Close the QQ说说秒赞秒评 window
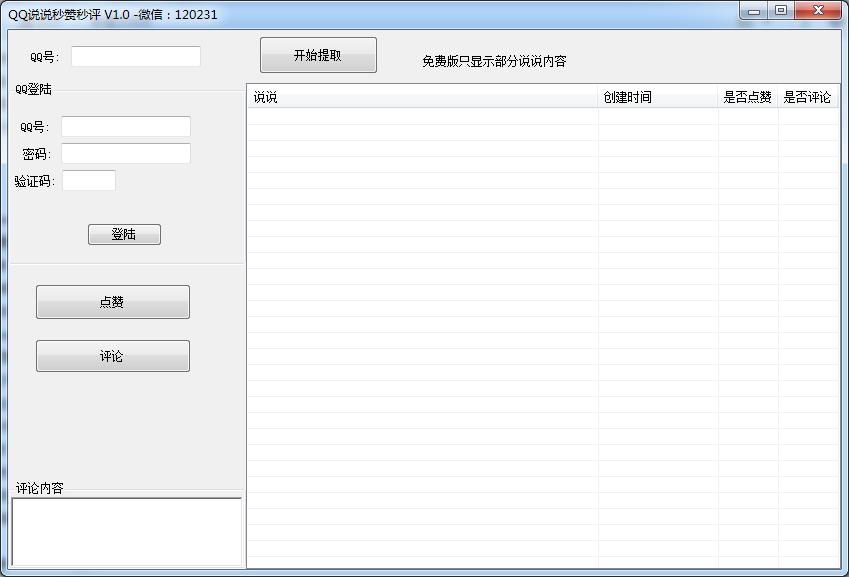Screen dimensions: 849x577 818,11
